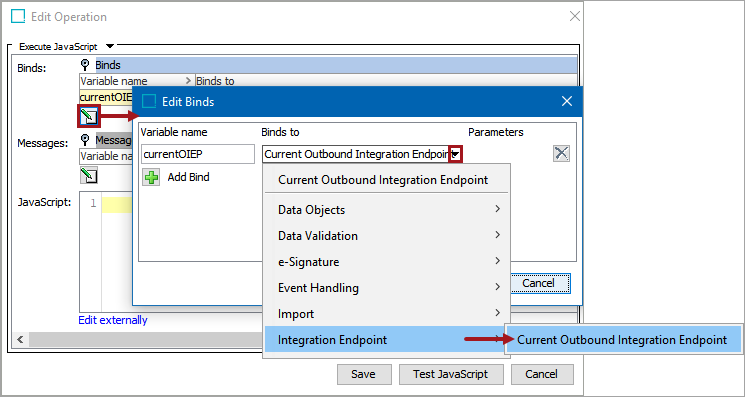
Task: Open the Edit externally link
Action: click(113, 320)
